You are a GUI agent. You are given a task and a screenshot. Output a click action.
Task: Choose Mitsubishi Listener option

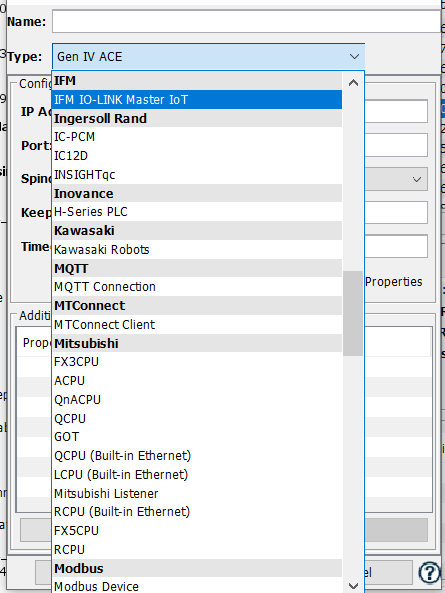(197, 494)
